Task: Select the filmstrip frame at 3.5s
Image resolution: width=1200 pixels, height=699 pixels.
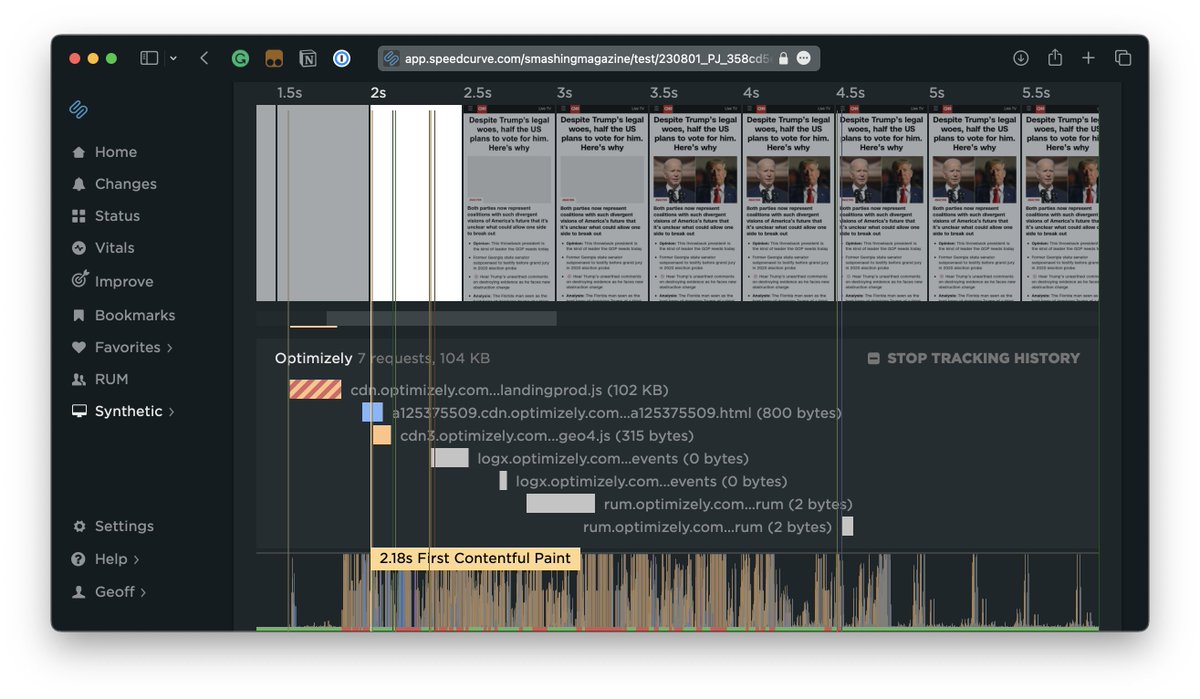Action: coord(696,203)
